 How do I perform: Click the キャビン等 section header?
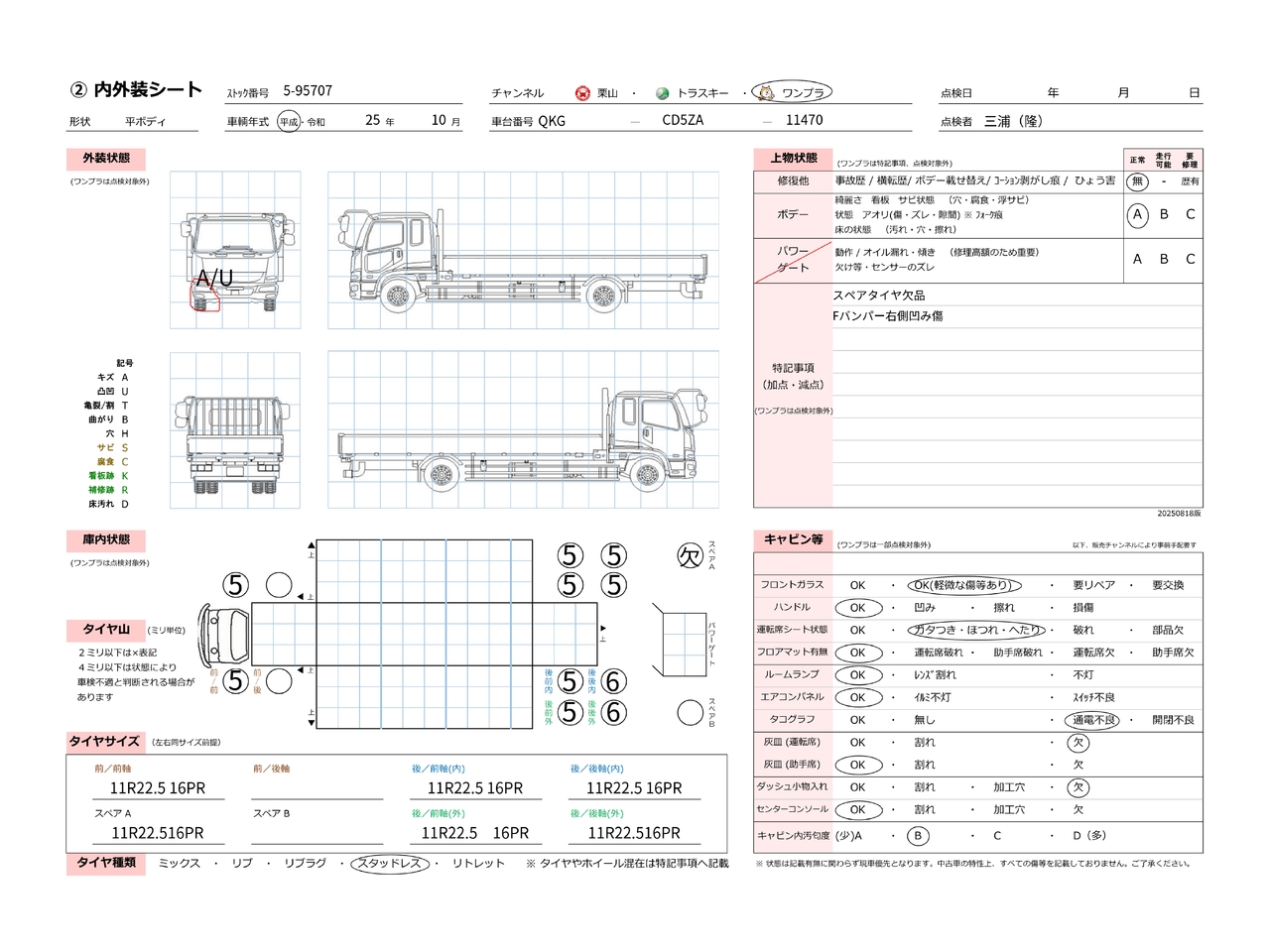pyautogui.click(x=793, y=539)
